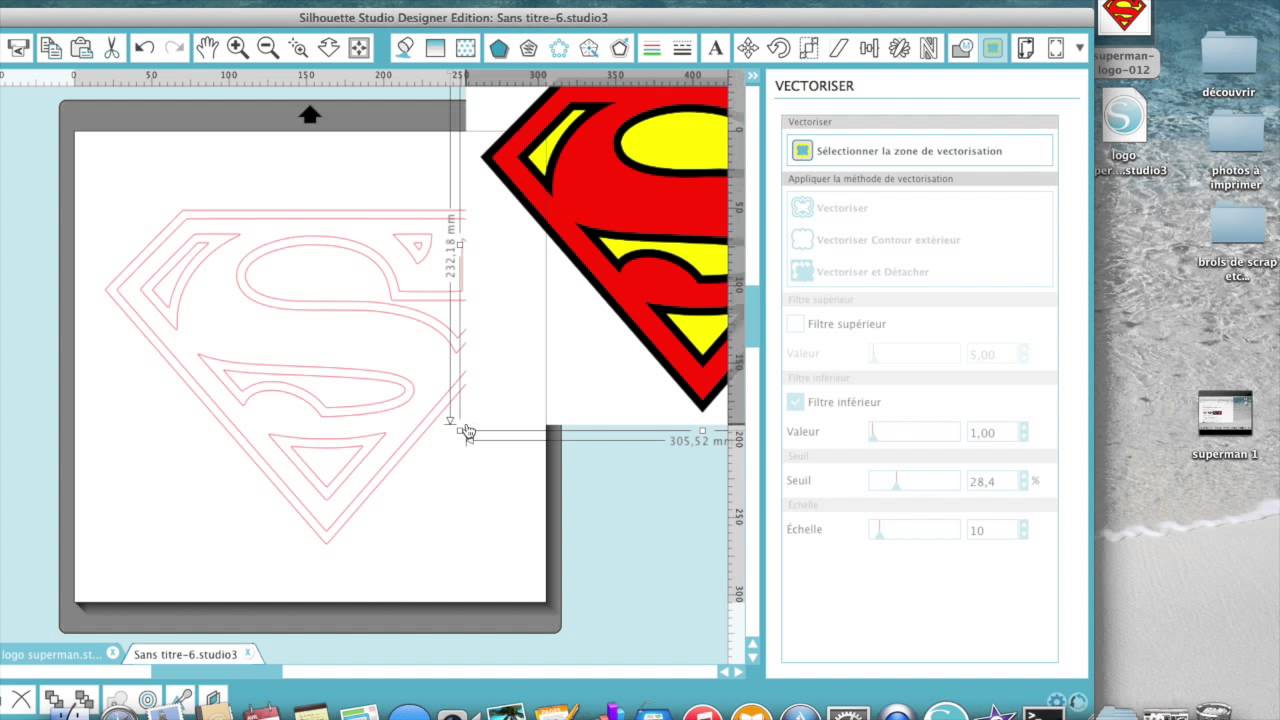Click Sélectionner la zone de vectorisation
1280x720 pixels.
(919, 151)
